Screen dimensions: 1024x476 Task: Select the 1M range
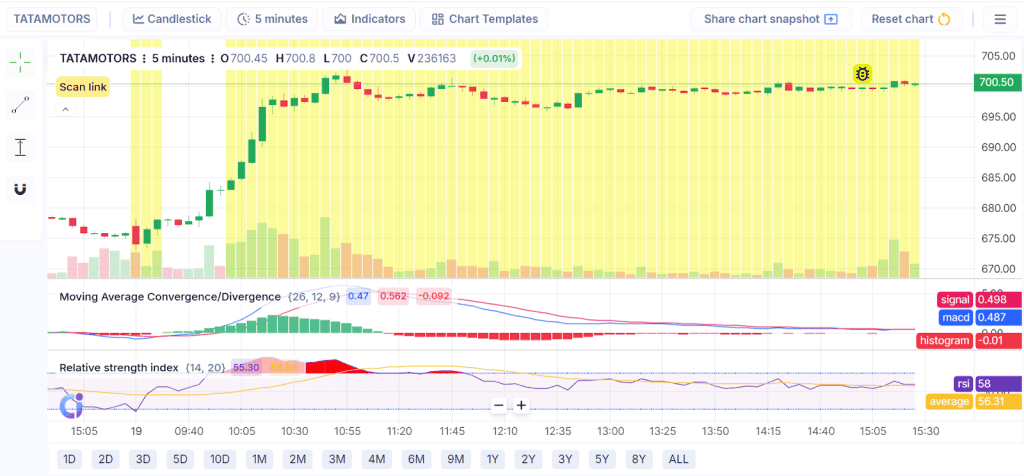pyautogui.click(x=259, y=459)
